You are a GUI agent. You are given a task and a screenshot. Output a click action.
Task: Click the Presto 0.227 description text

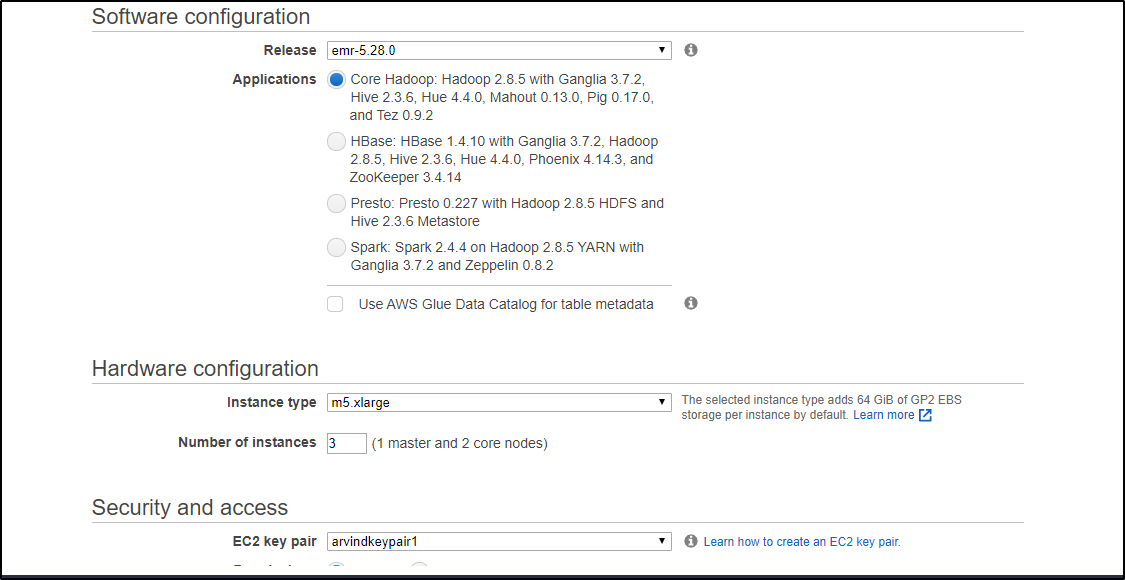click(x=507, y=212)
